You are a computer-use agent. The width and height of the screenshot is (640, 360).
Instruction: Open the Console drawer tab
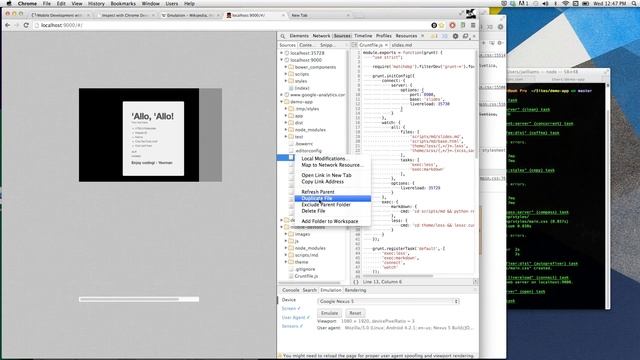[x=291, y=290]
